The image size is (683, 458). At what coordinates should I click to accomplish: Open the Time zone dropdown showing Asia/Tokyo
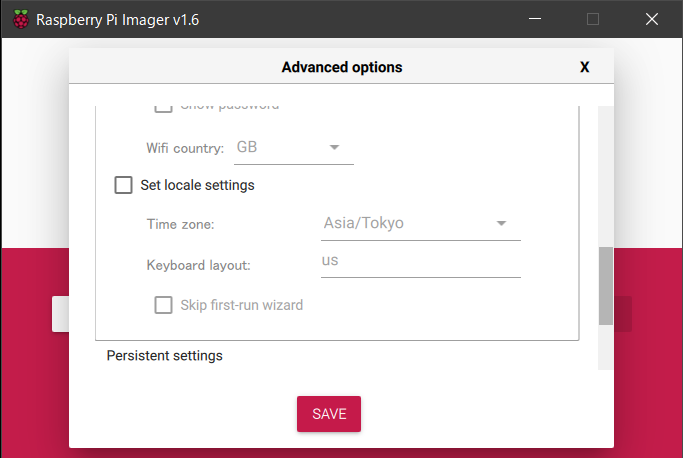click(x=421, y=224)
